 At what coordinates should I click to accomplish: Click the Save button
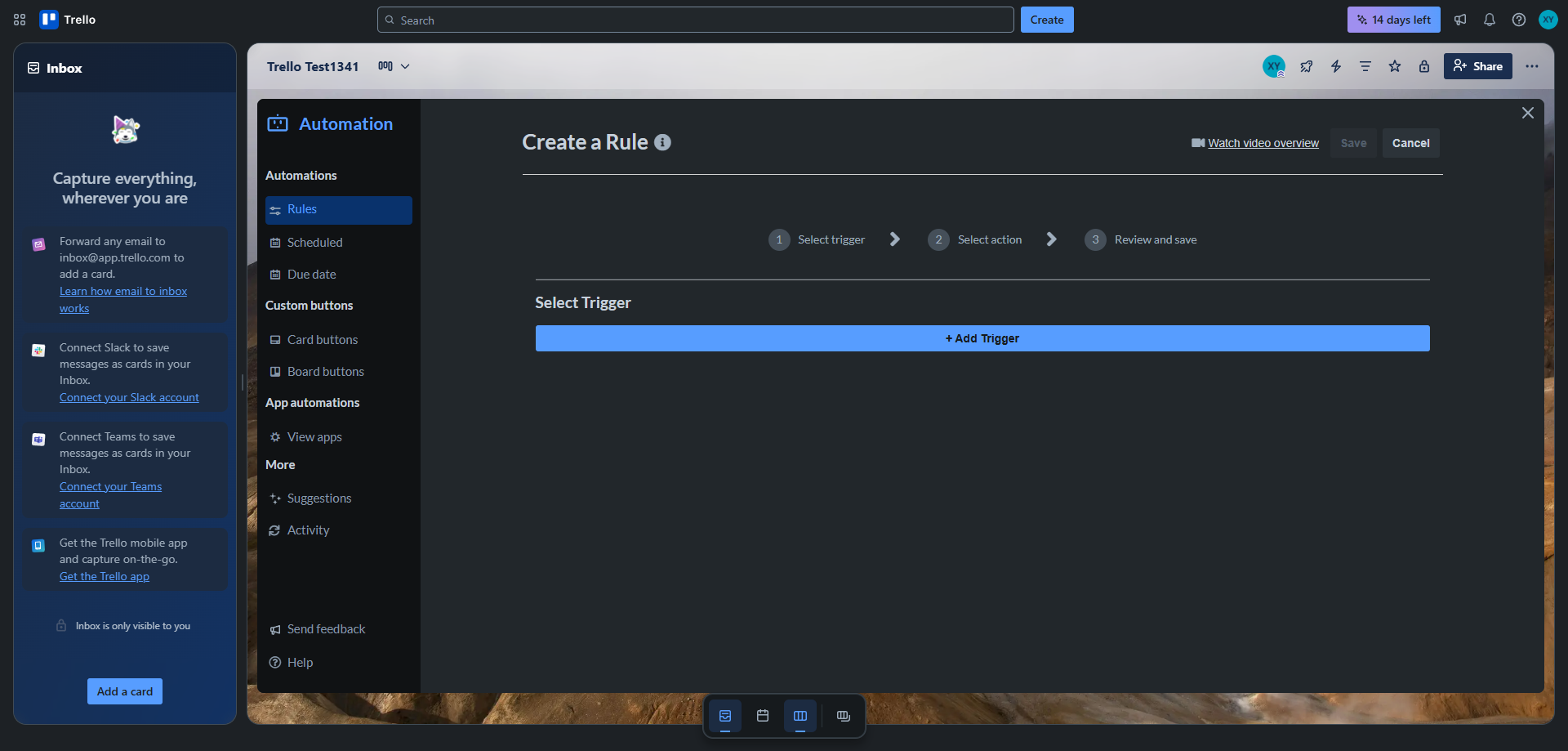[1353, 143]
